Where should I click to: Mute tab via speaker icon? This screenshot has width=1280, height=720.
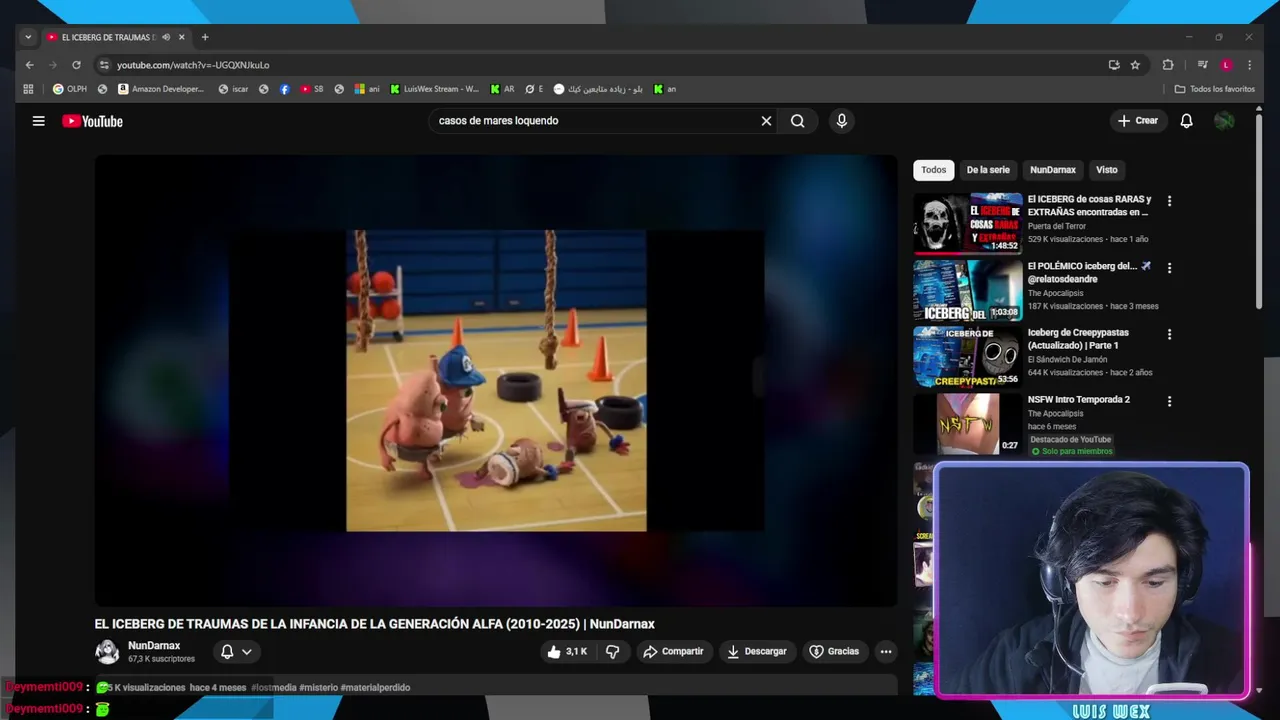(x=166, y=37)
